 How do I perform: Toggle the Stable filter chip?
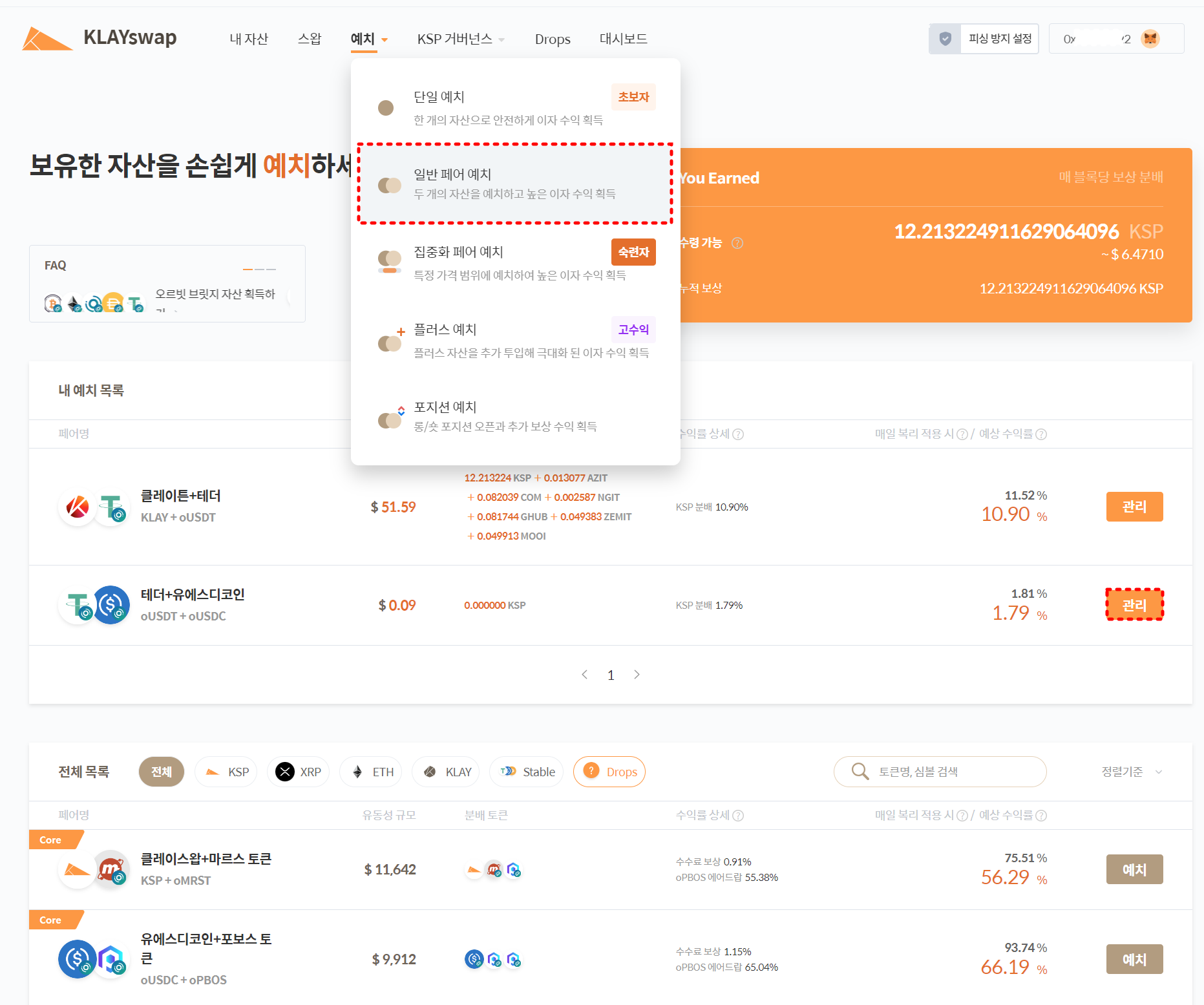pos(527,772)
